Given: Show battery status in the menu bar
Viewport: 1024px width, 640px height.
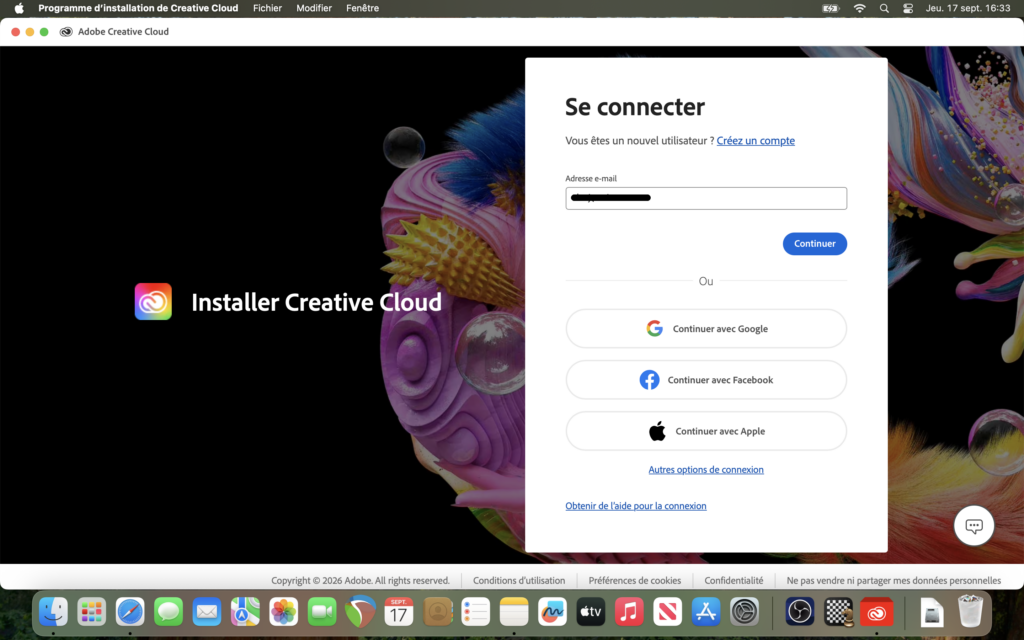Looking at the screenshot, I should [831, 8].
